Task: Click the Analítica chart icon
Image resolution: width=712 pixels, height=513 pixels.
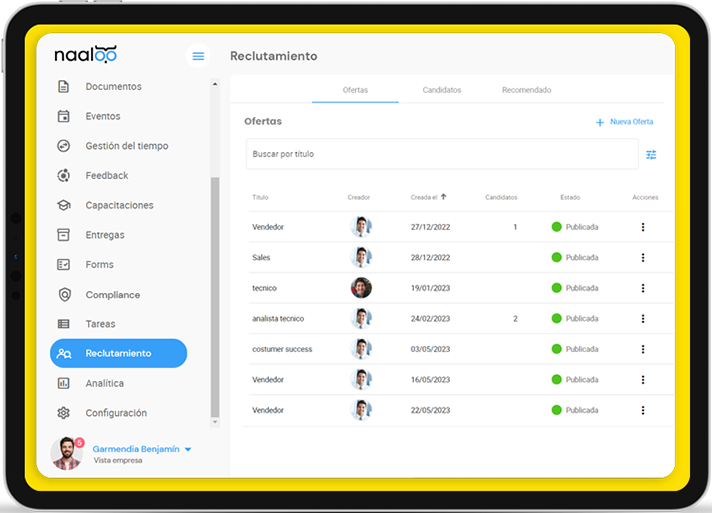Action: point(64,383)
